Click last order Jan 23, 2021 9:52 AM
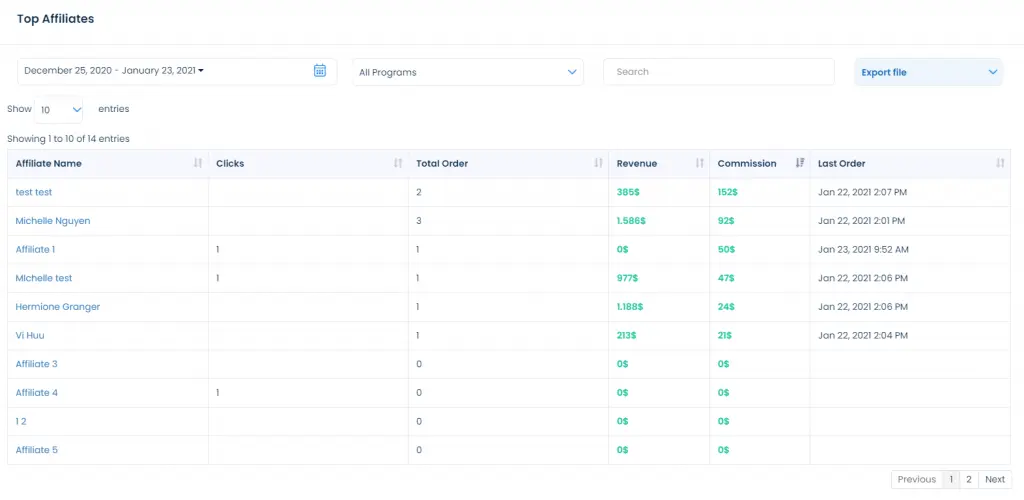This screenshot has height=500, width=1024. click(863, 249)
